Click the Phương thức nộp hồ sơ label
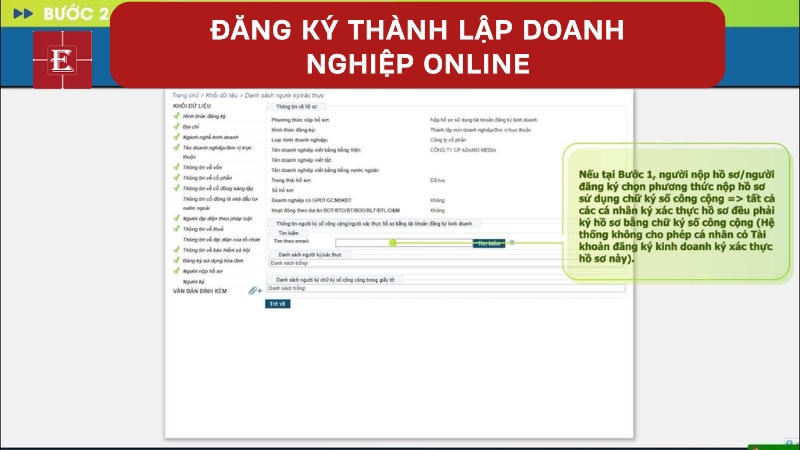Screen dimensions: 800x450 point(300,120)
